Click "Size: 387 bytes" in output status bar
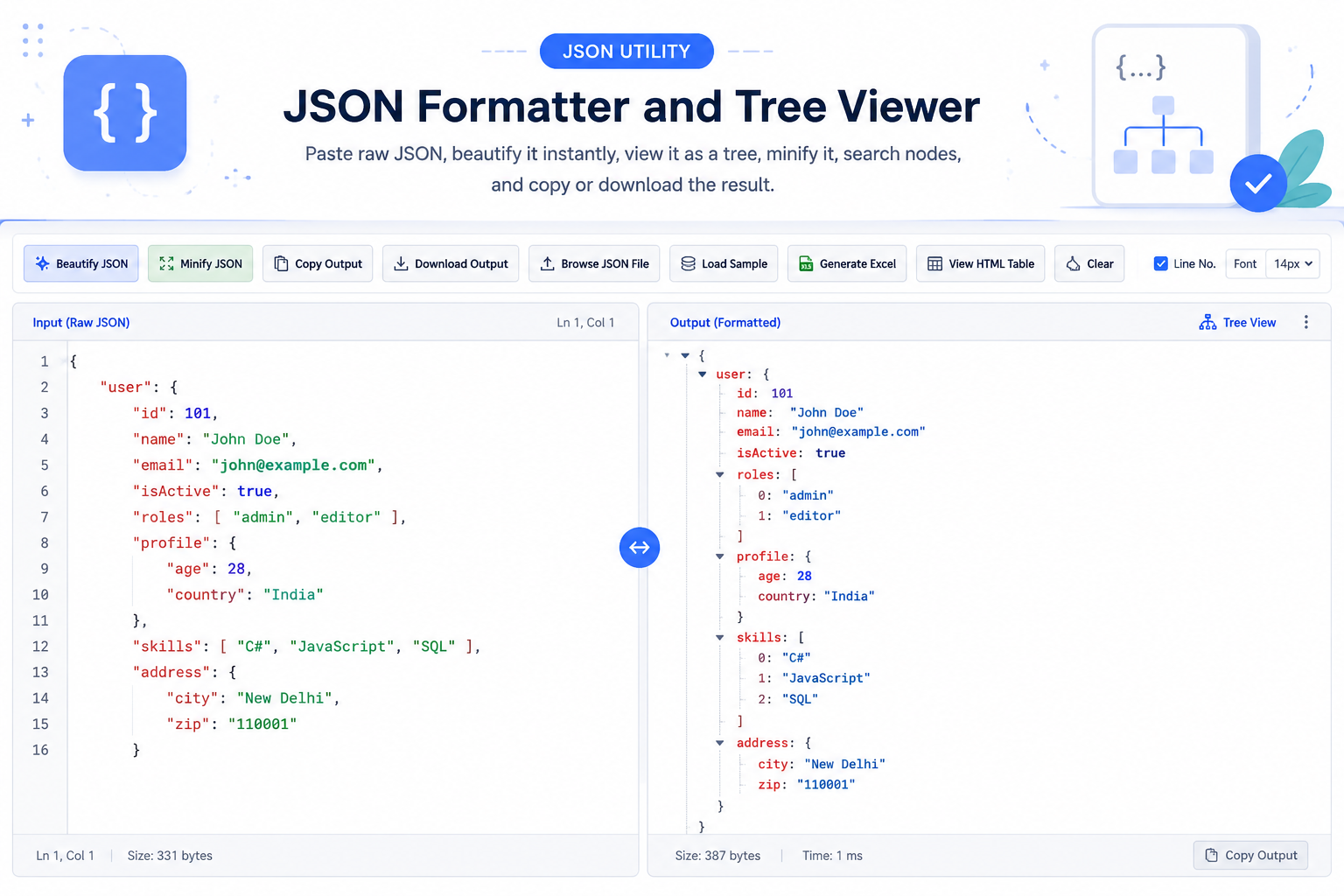Image resolution: width=1344 pixels, height=896 pixels. coord(717,856)
